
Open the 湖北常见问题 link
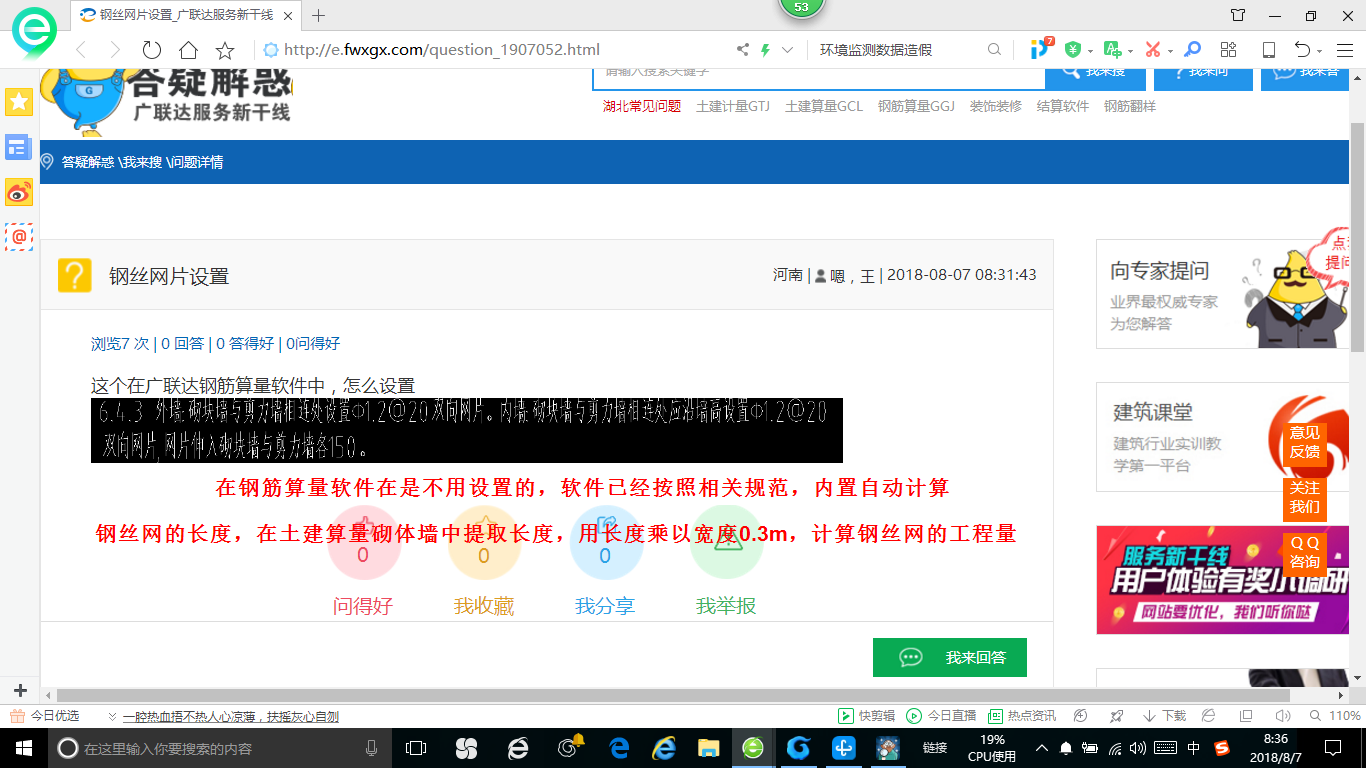tap(641, 106)
